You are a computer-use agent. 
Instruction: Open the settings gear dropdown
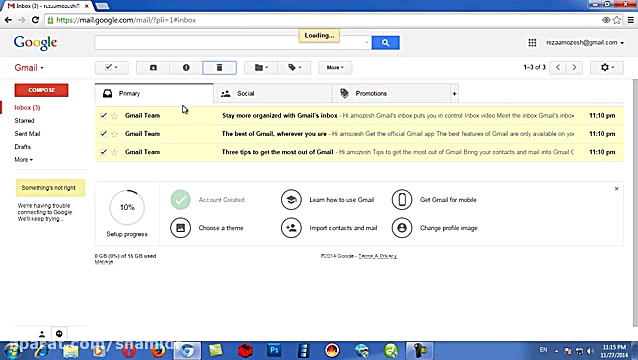pos(607,68)
